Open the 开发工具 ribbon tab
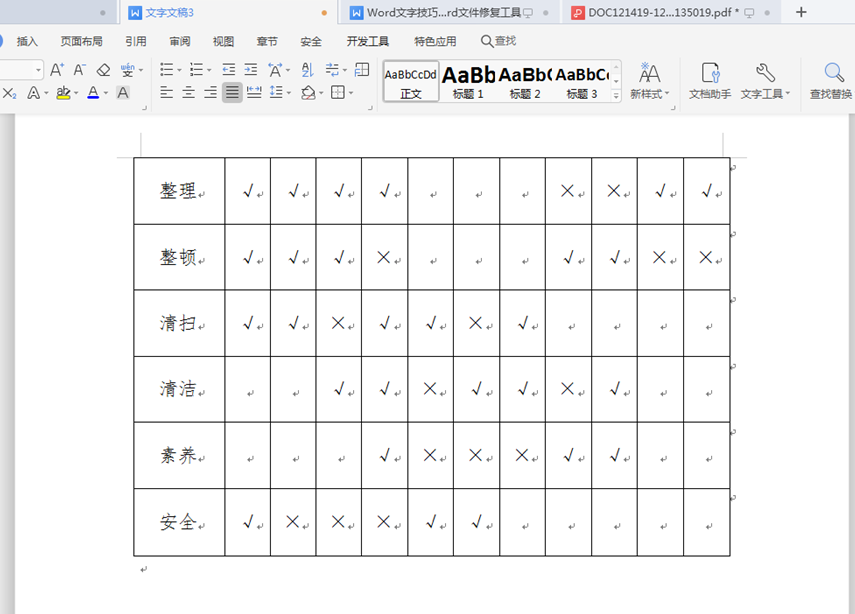This screenshot has height=614, width=855. click(368, 41)
